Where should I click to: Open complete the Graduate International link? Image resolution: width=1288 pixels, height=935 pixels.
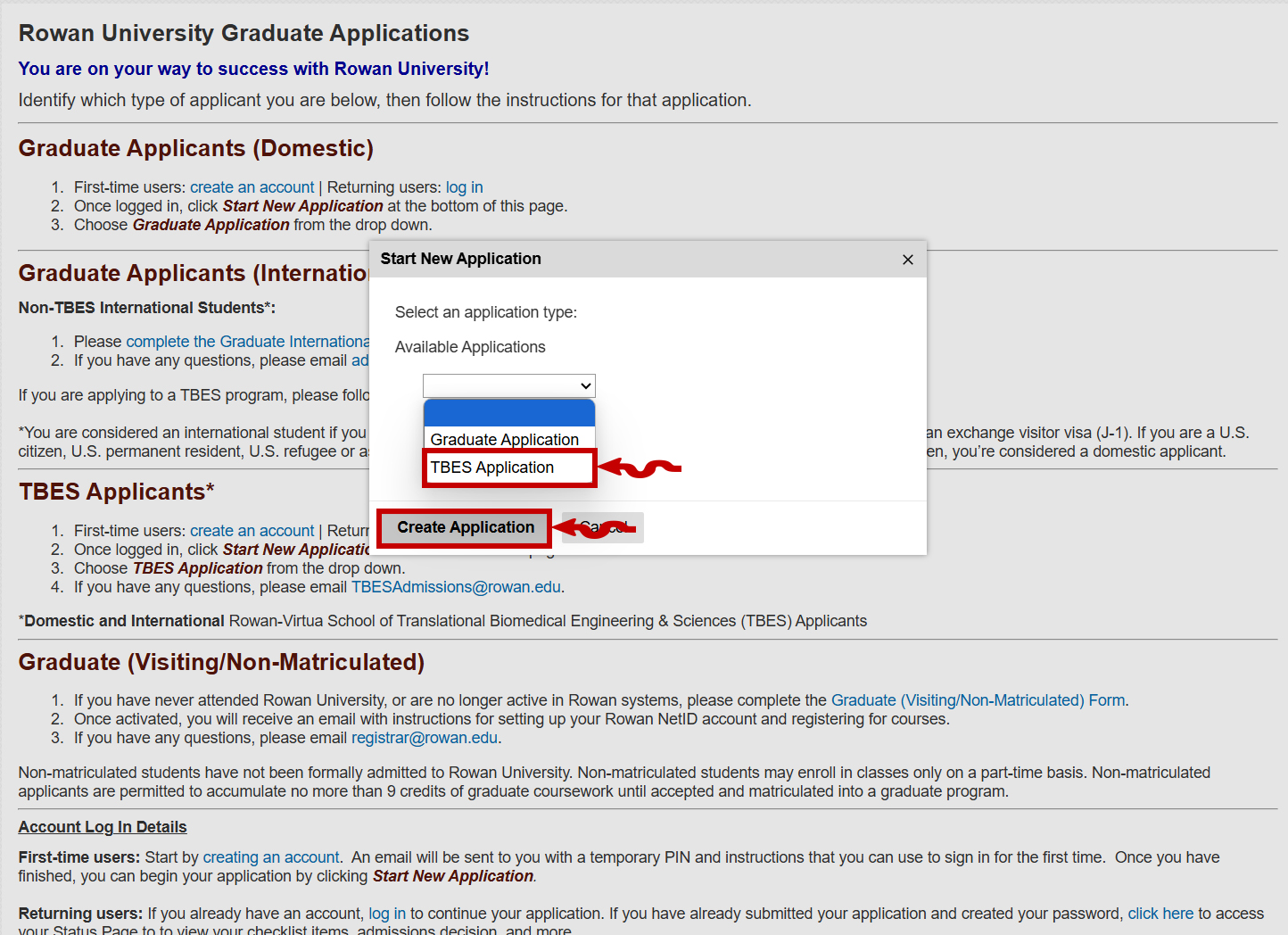coord(247,342)
